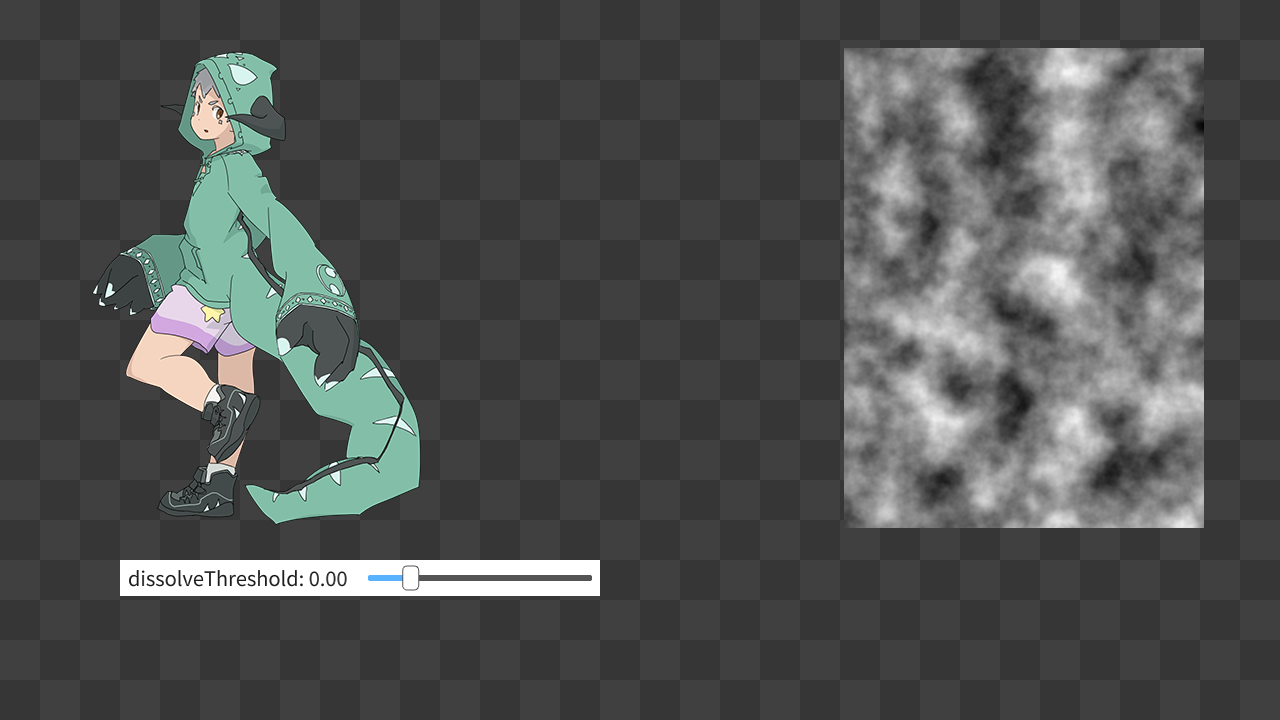
Task: Click the grayscale noise texture image
Action: [x=1024, y=288]
